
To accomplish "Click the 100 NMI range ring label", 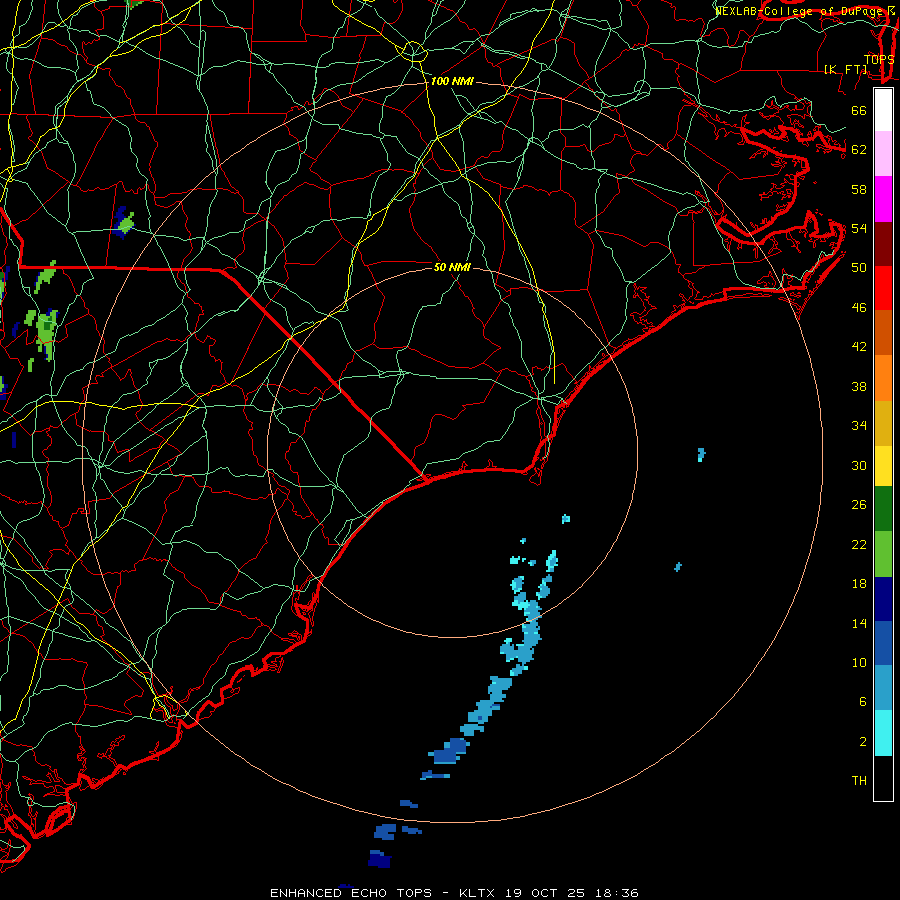I will pyautogui.click(x=452, y=81).
